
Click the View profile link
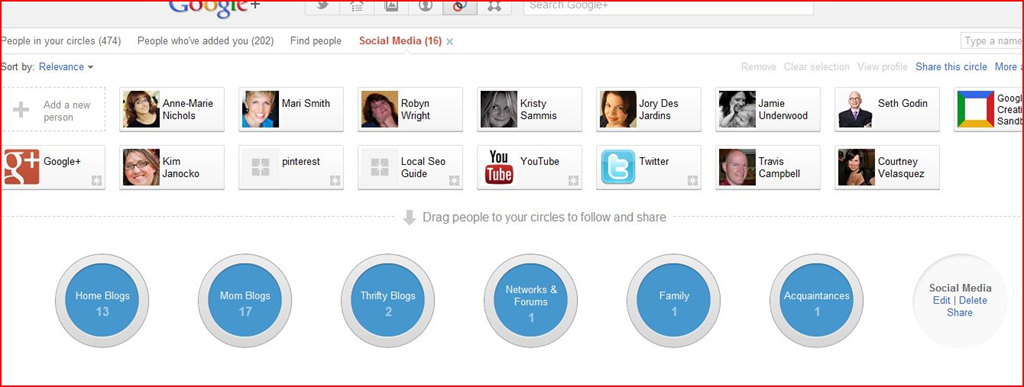click(x=882, y=67)
